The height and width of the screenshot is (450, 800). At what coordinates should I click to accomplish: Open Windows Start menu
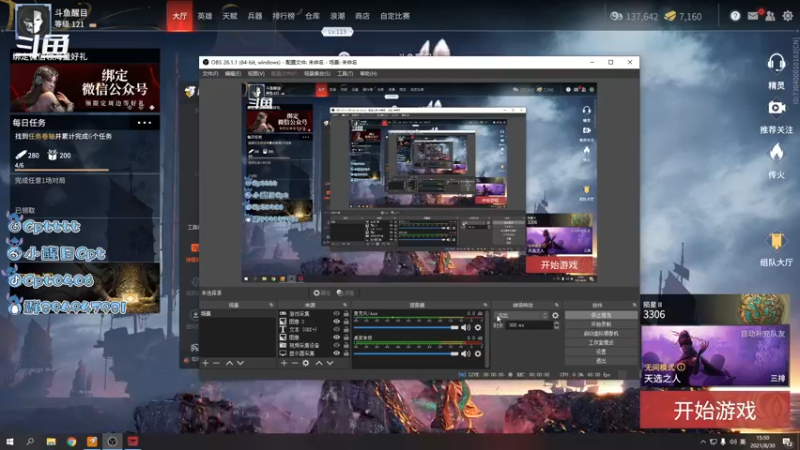pos(10,441)
